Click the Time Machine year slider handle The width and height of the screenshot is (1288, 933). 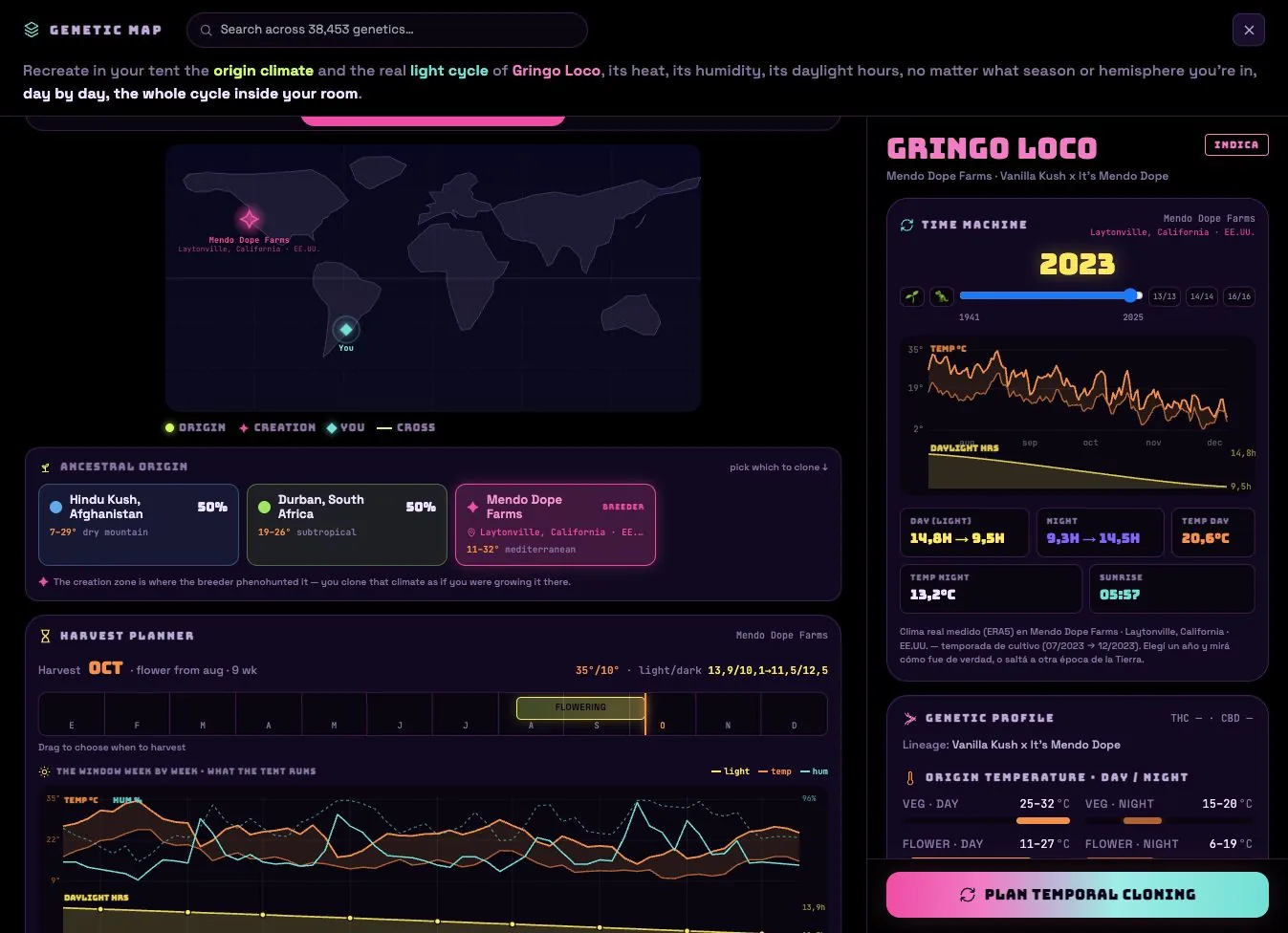tap(1131, 295)
